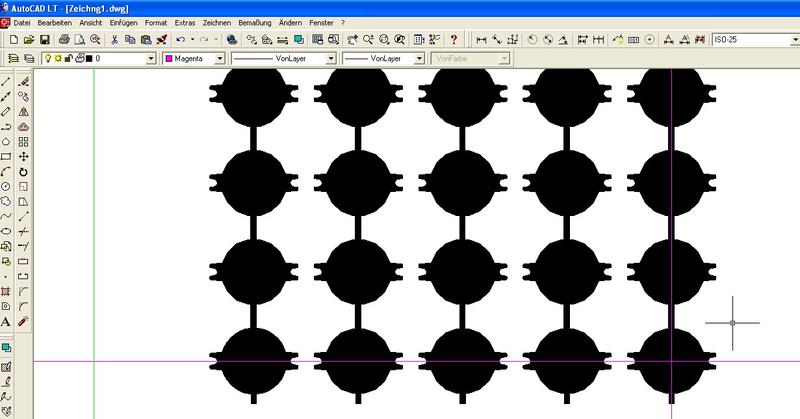Image resolution: width=800 pixels, height=419 pixels.
Task: Open the first VonLayer linetype dropdown
Action: point(331,59)
